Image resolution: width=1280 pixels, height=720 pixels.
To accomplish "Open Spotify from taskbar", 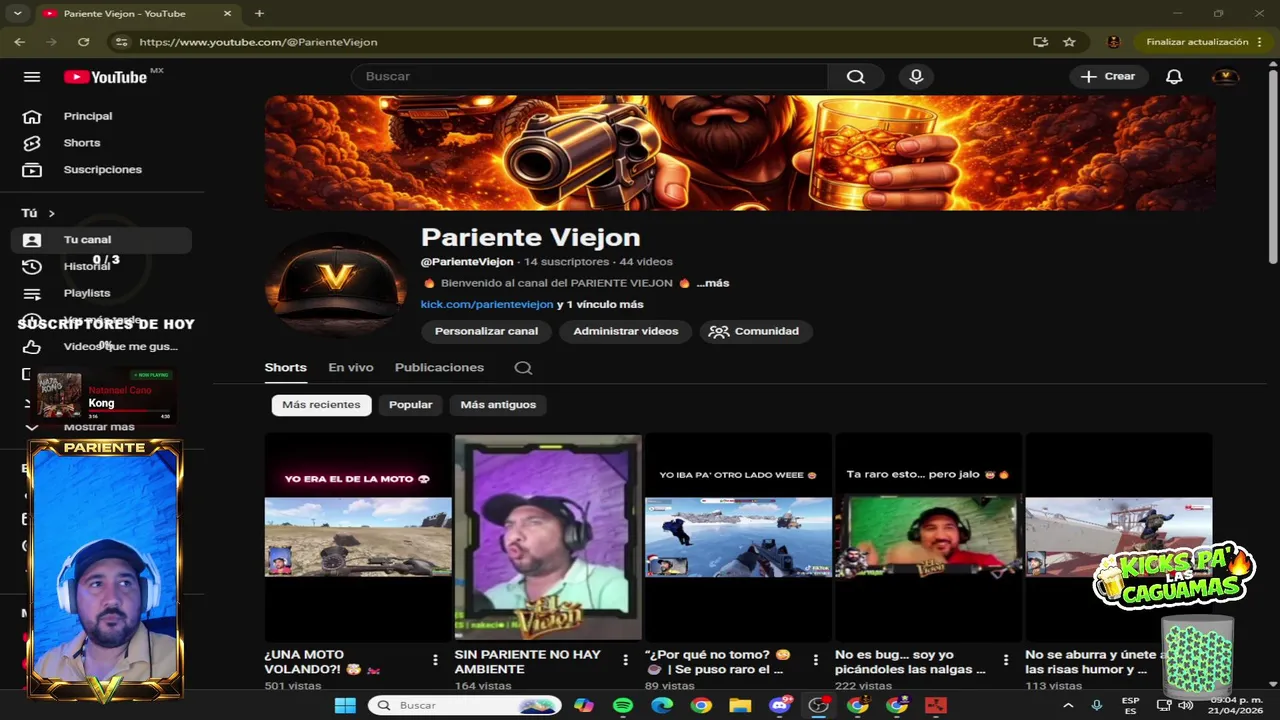I will pos(623,705).
